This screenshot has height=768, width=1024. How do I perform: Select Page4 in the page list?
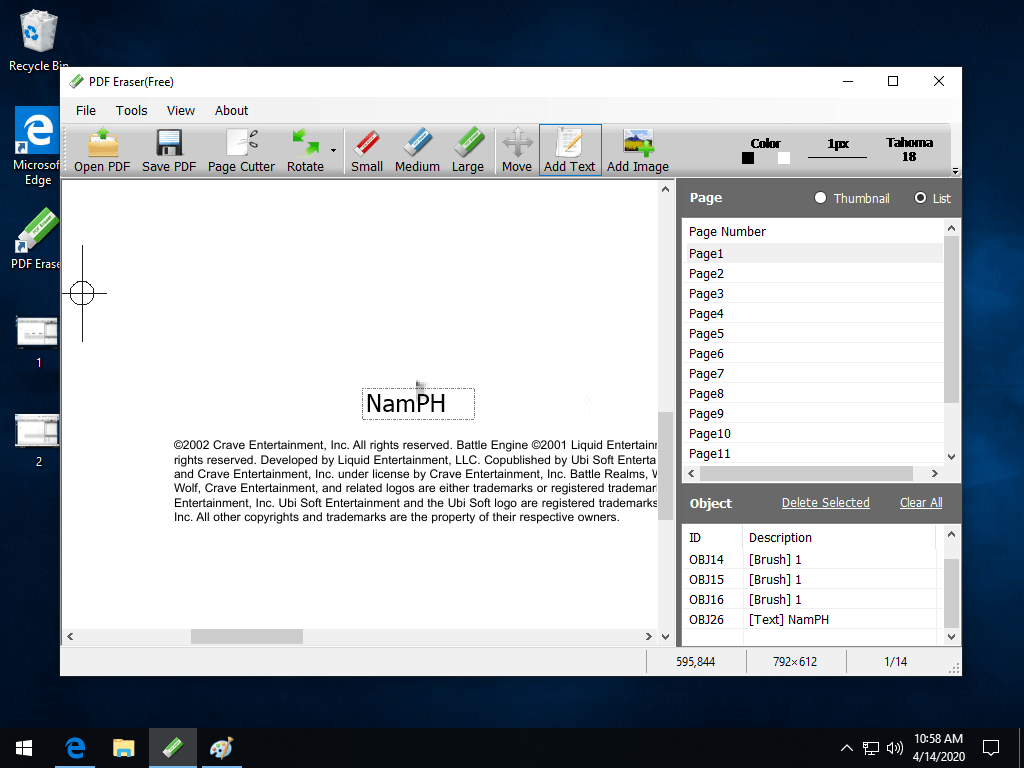pyautogui.click(x=814, y=313)
